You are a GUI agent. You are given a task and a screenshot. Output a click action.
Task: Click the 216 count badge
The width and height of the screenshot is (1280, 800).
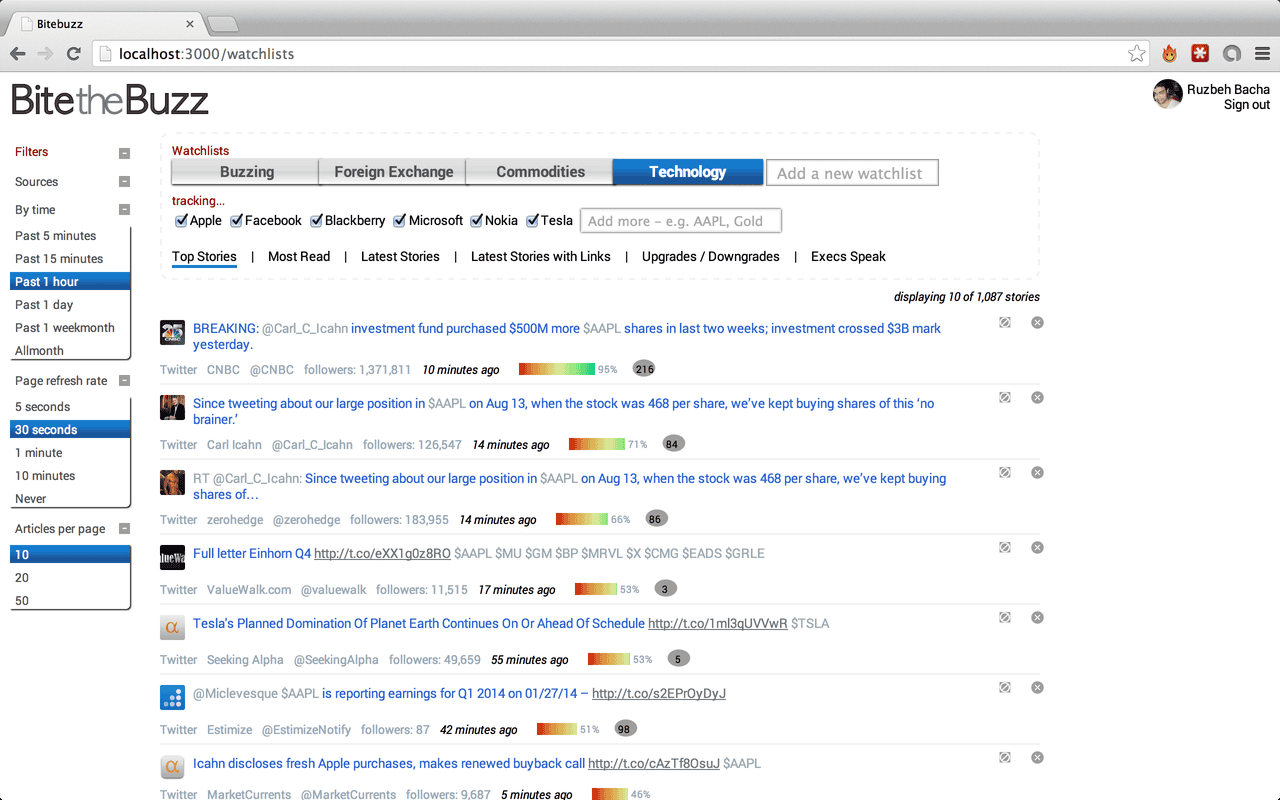[644, 369]
